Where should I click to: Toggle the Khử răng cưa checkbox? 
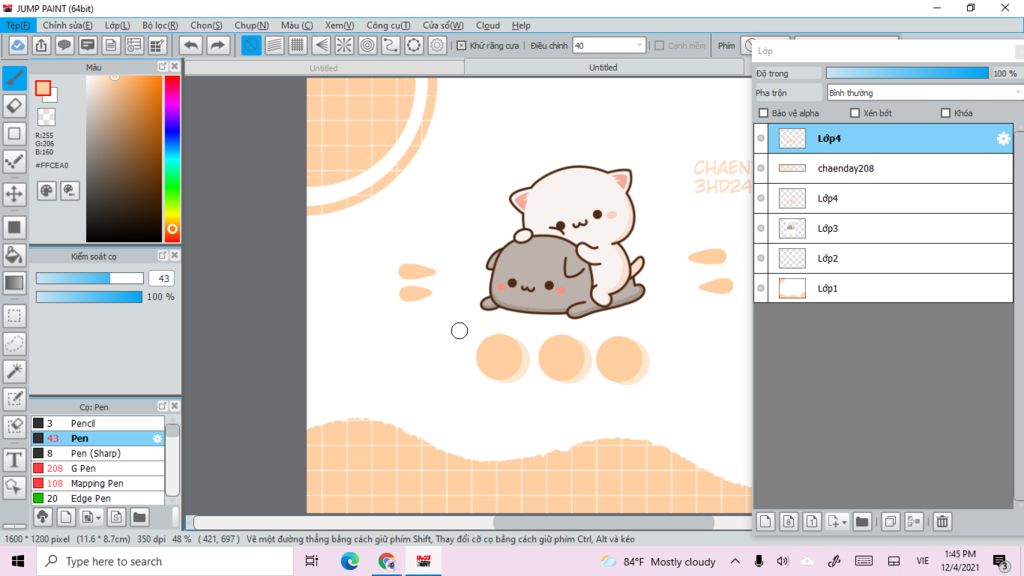click(461, 46)
